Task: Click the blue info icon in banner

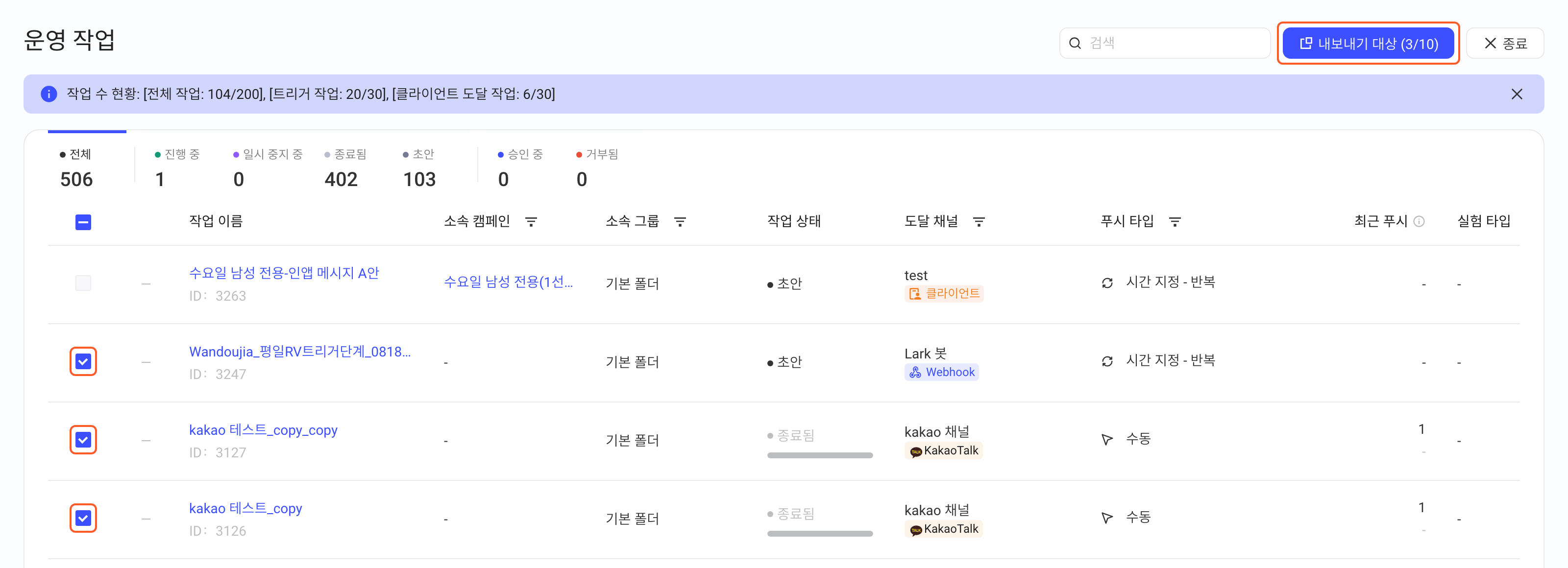Action: [49, 95]
